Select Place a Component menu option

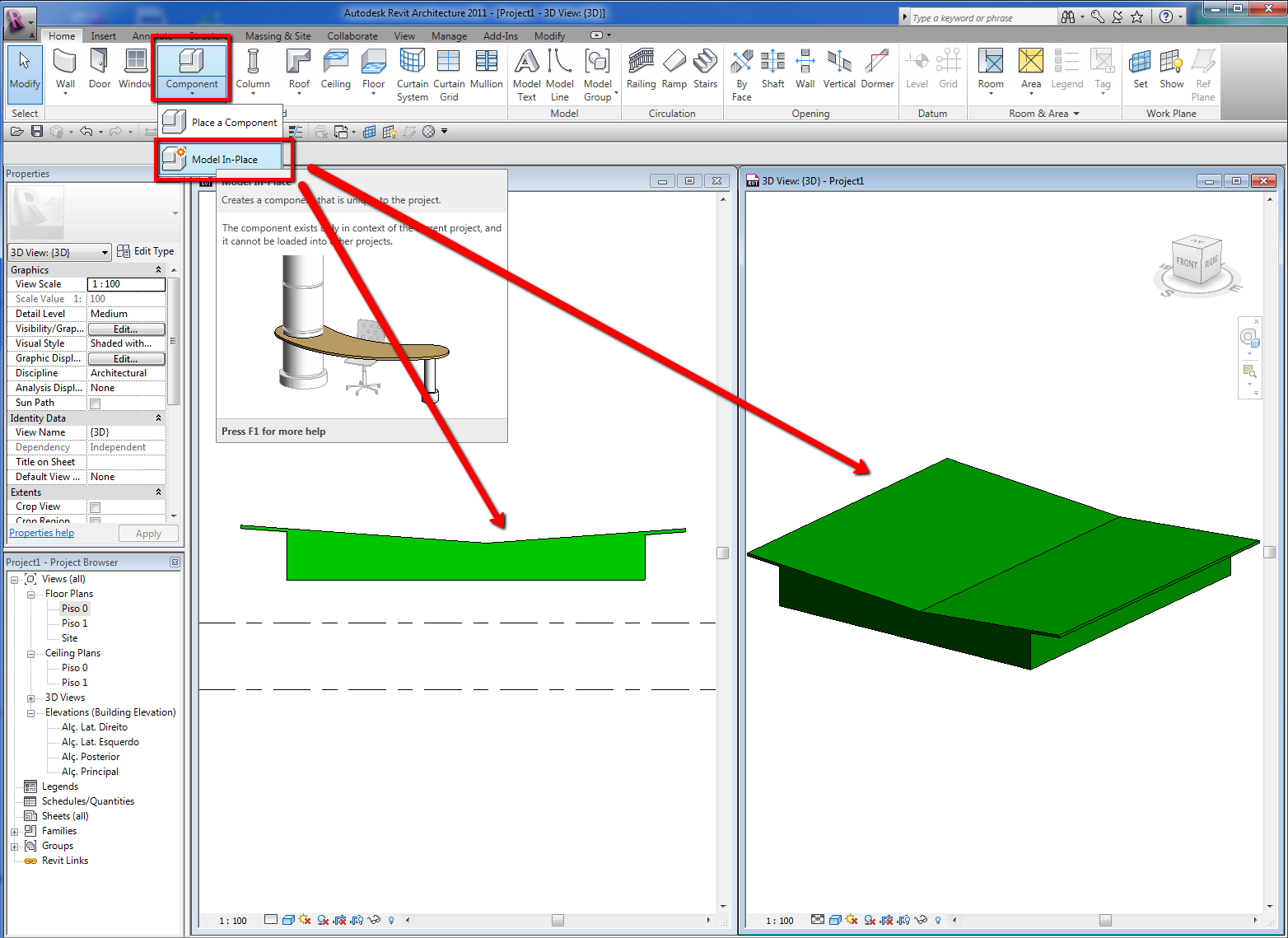click(221, 123)
